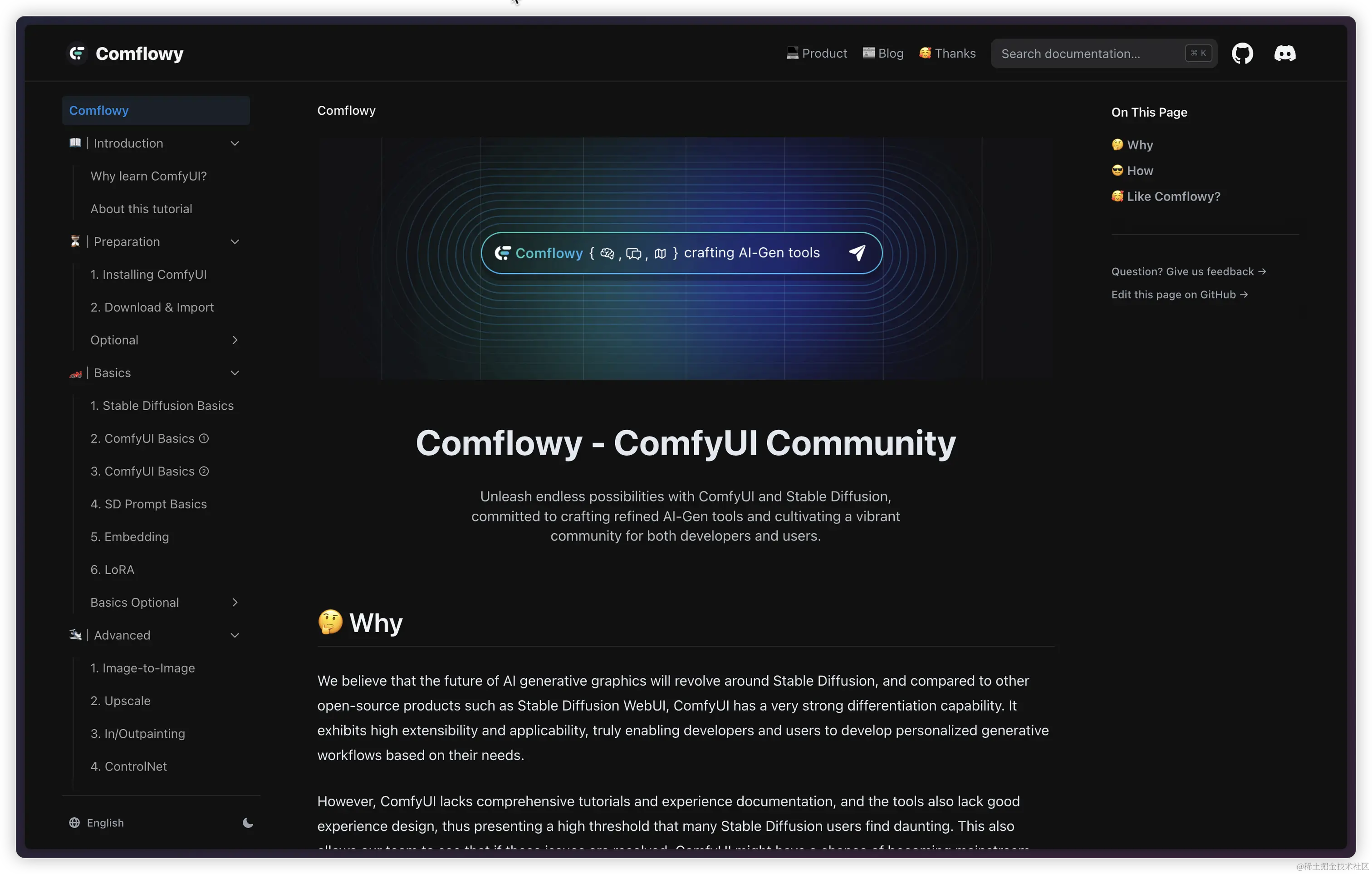The height and width of the screenshot is (874, 1372).
Task: Collapse the Introduction section chevron
Action: tap(235, 143)
